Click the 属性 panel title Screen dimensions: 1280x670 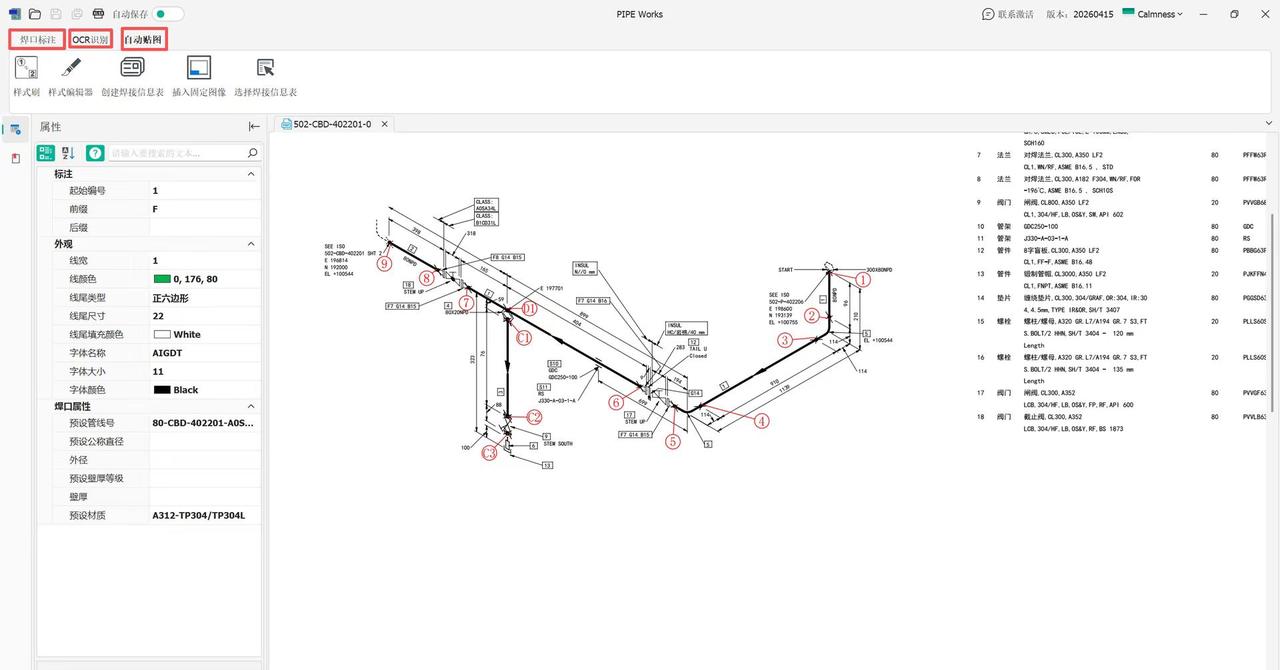[x=50, y=127]
